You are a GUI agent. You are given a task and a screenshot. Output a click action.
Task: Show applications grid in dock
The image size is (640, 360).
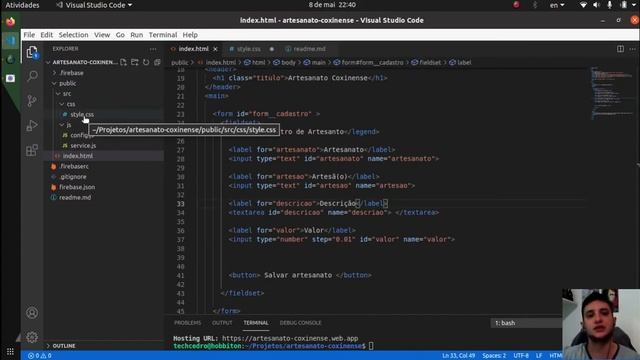10,351
